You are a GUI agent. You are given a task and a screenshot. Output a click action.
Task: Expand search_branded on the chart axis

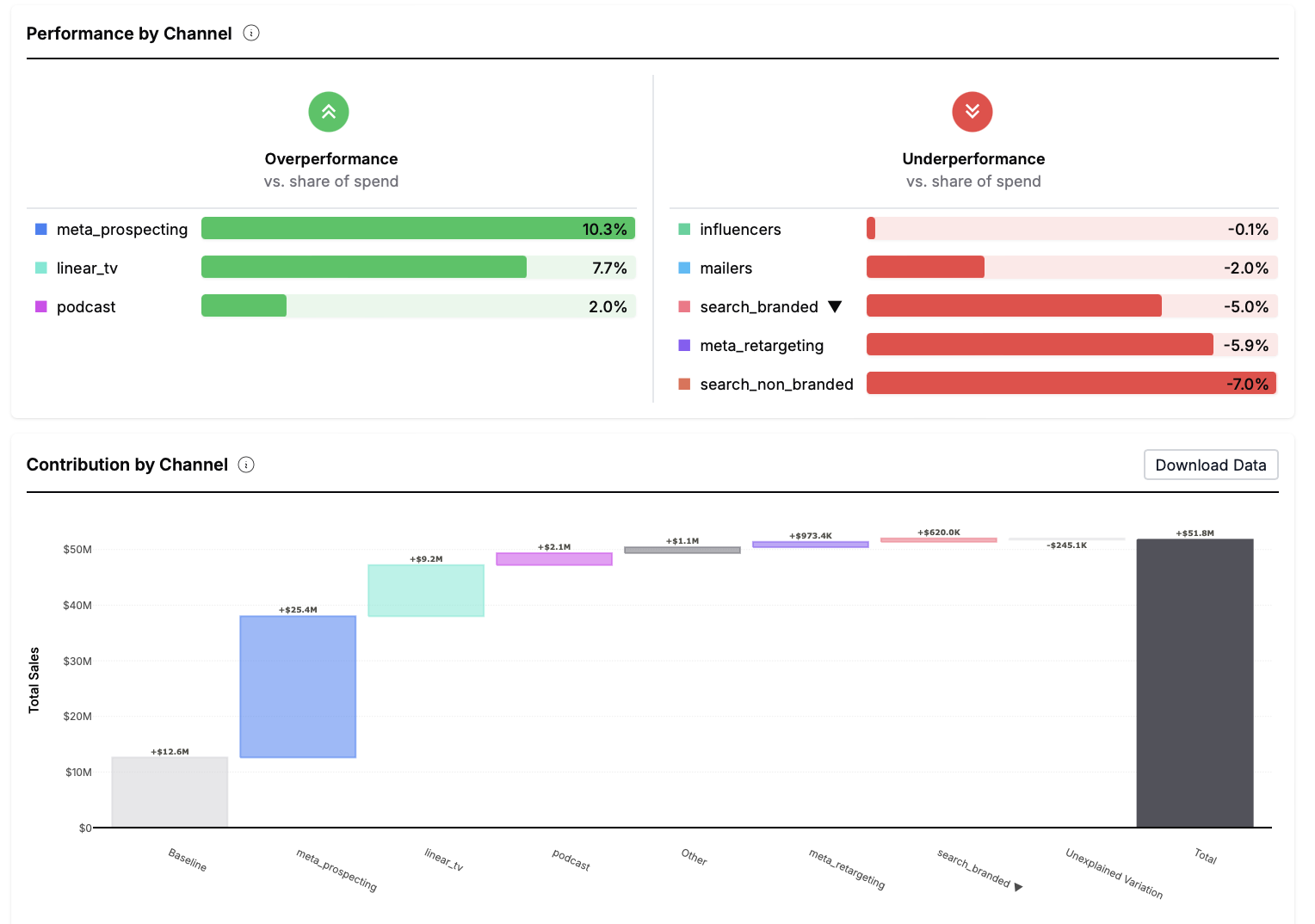(x=1018, y=887)
